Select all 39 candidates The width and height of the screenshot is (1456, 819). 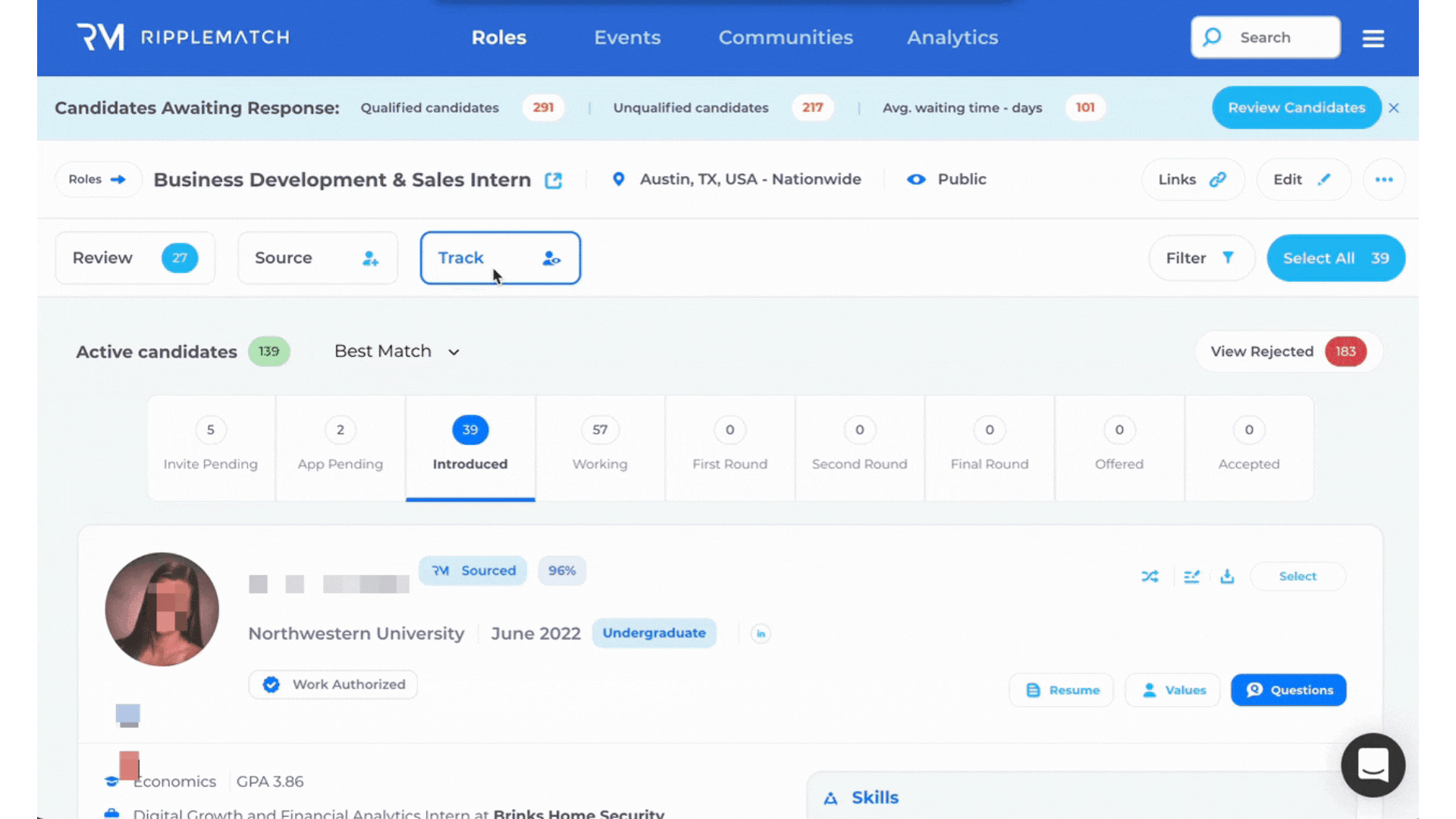[x=1335, y=258]
